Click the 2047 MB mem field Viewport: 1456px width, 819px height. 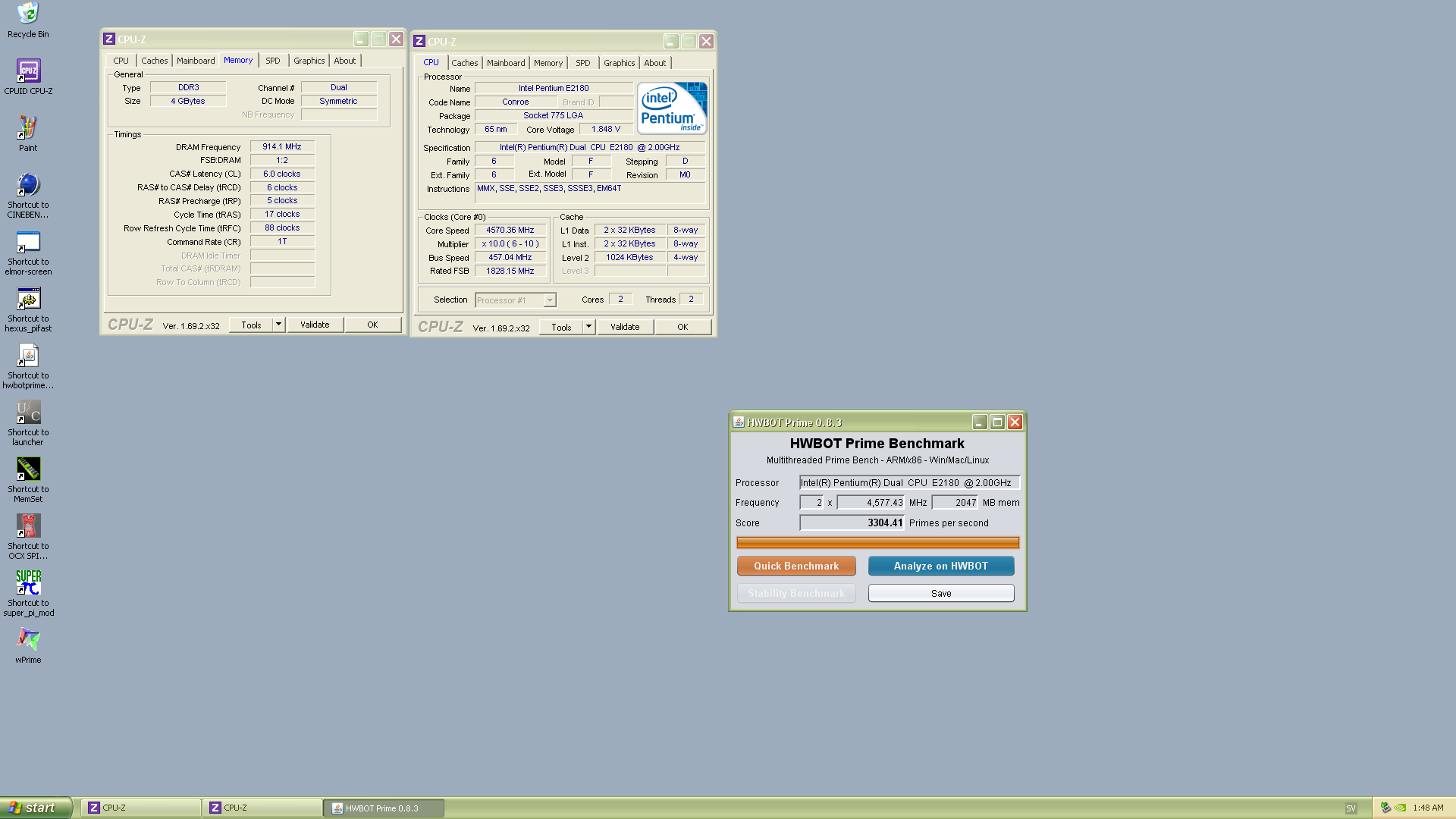click(x=955, y=502)
